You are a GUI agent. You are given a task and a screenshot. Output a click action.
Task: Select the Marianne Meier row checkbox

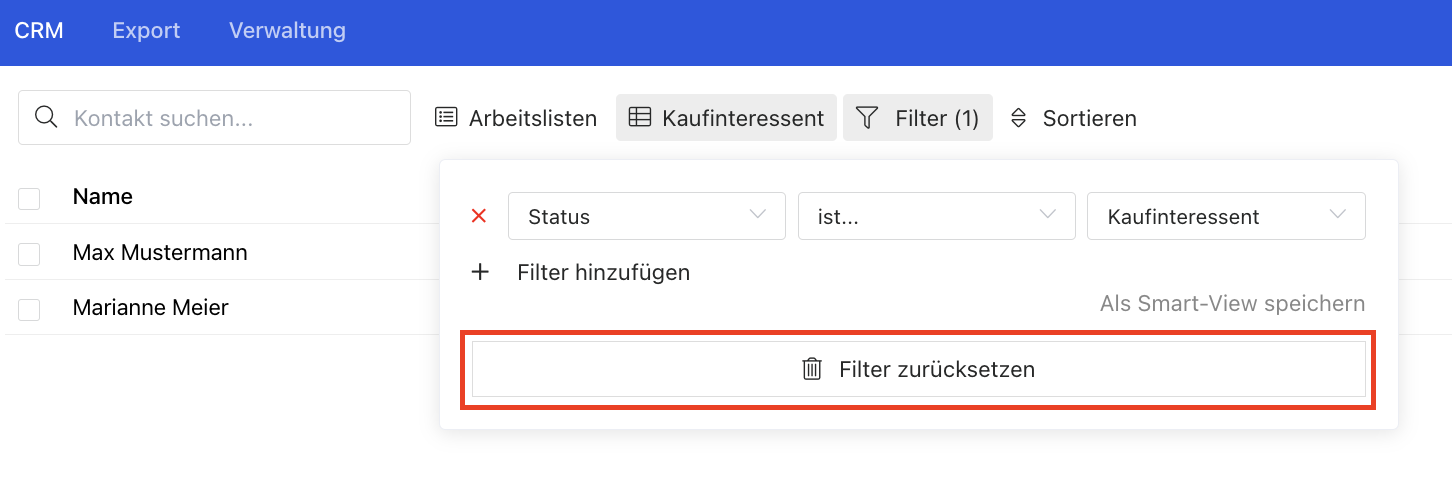click(29, 309)
